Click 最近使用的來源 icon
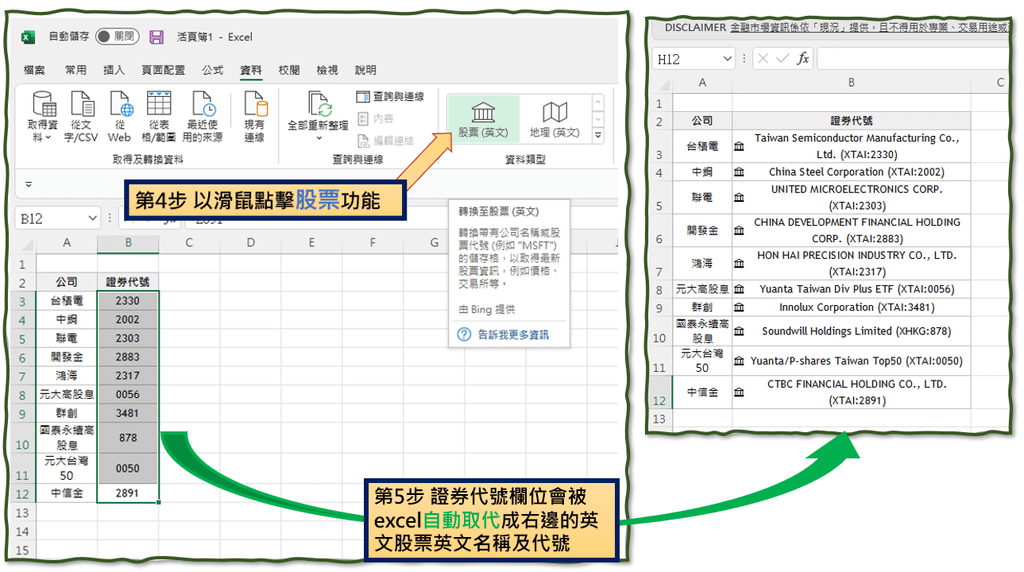This screenshot has height=572, width=1024. (x=202, y=117)
